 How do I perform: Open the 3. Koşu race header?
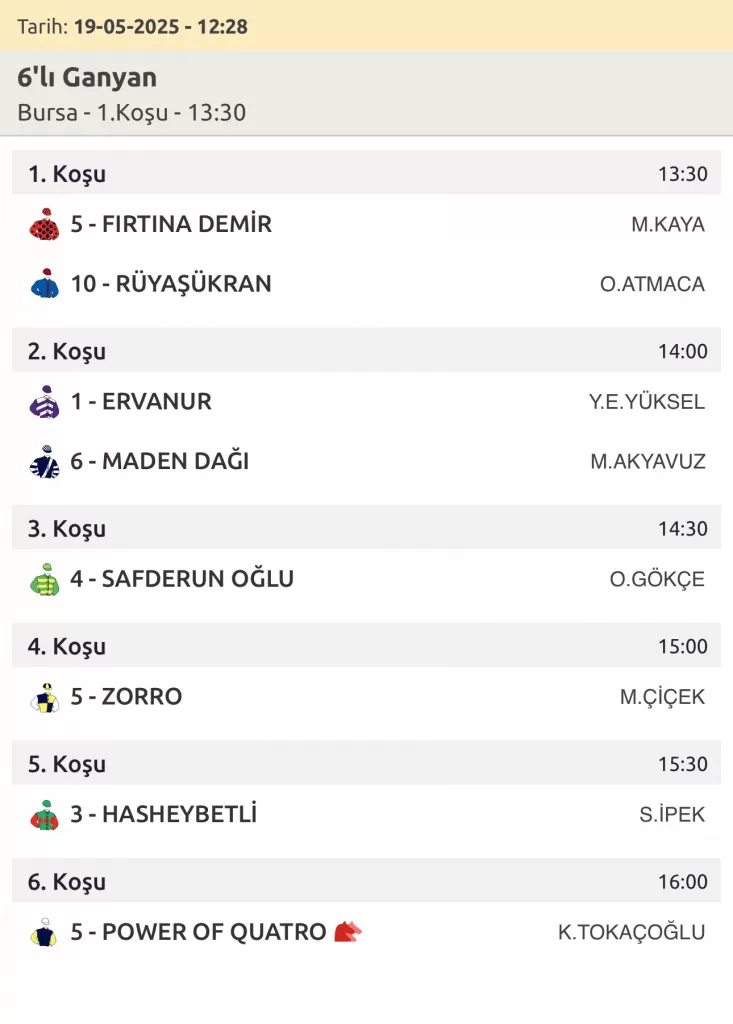click(366, 528)
